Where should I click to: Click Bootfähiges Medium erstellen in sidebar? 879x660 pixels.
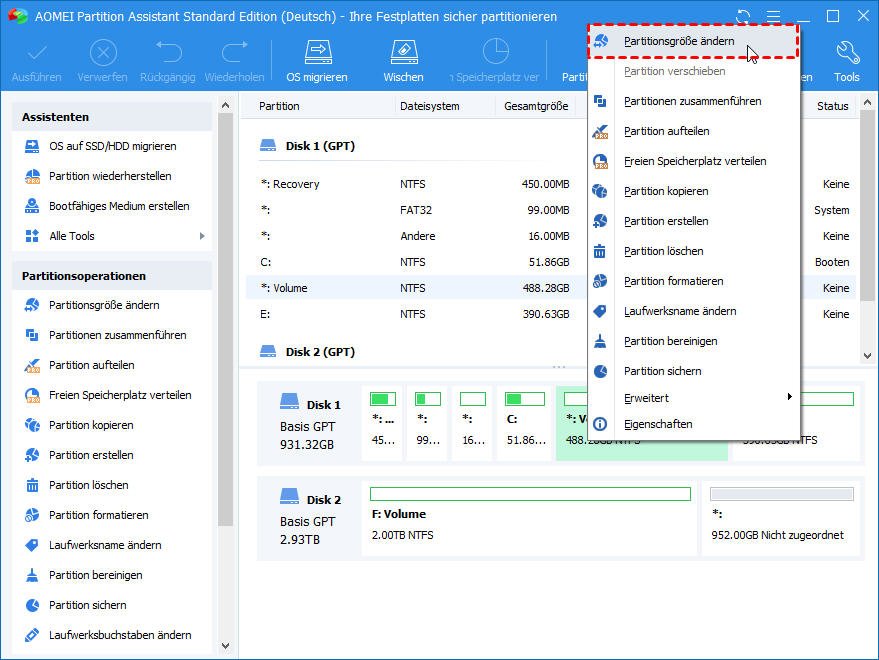tap(119, 206)
